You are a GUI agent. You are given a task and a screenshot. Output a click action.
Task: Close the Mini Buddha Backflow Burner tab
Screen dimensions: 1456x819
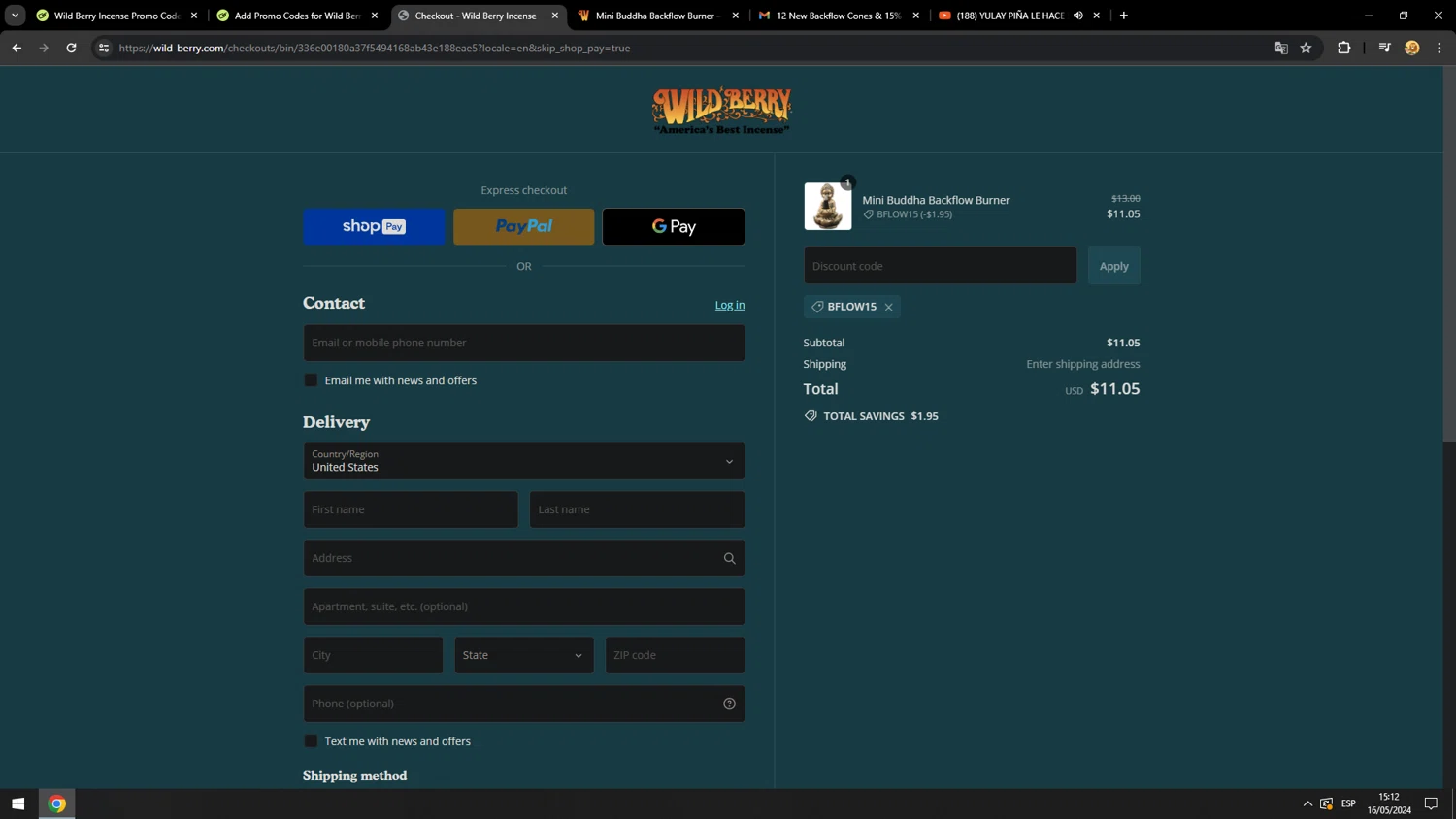tap(735, 16)
